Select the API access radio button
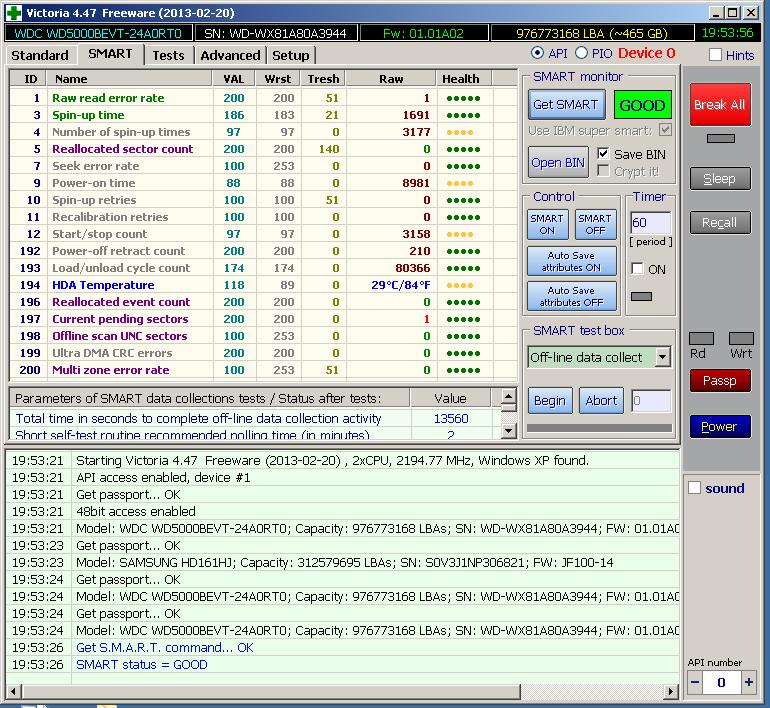770x708 pixels. [x=537, y=53]
